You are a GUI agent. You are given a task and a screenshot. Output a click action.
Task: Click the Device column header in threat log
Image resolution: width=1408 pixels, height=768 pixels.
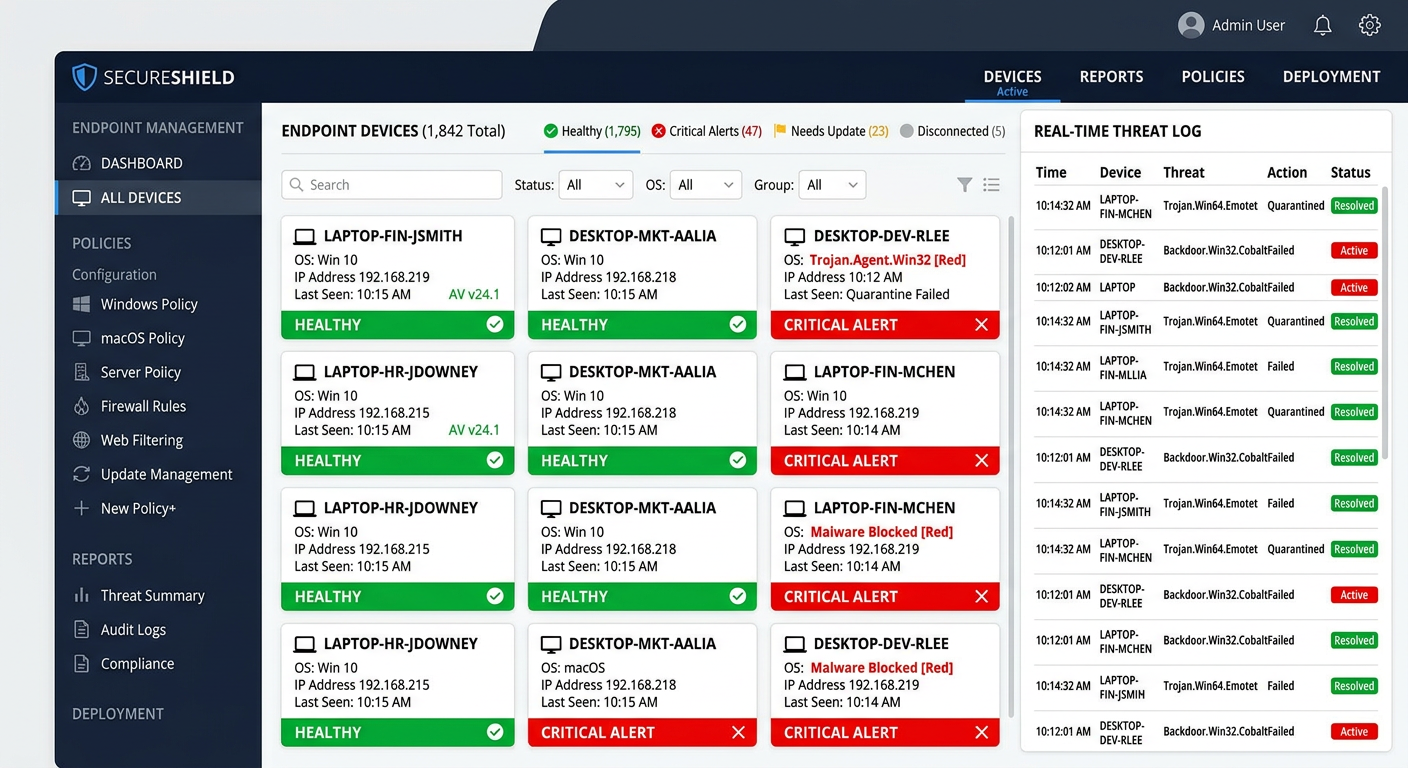(1120, 172)
